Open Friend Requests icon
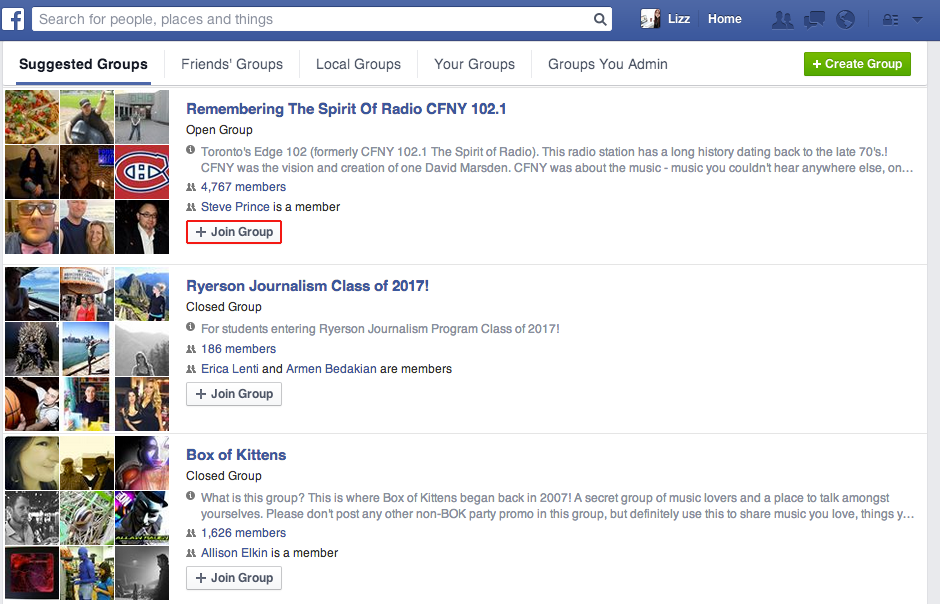Screen dimensions: 940x604 [x=782, y=20]
